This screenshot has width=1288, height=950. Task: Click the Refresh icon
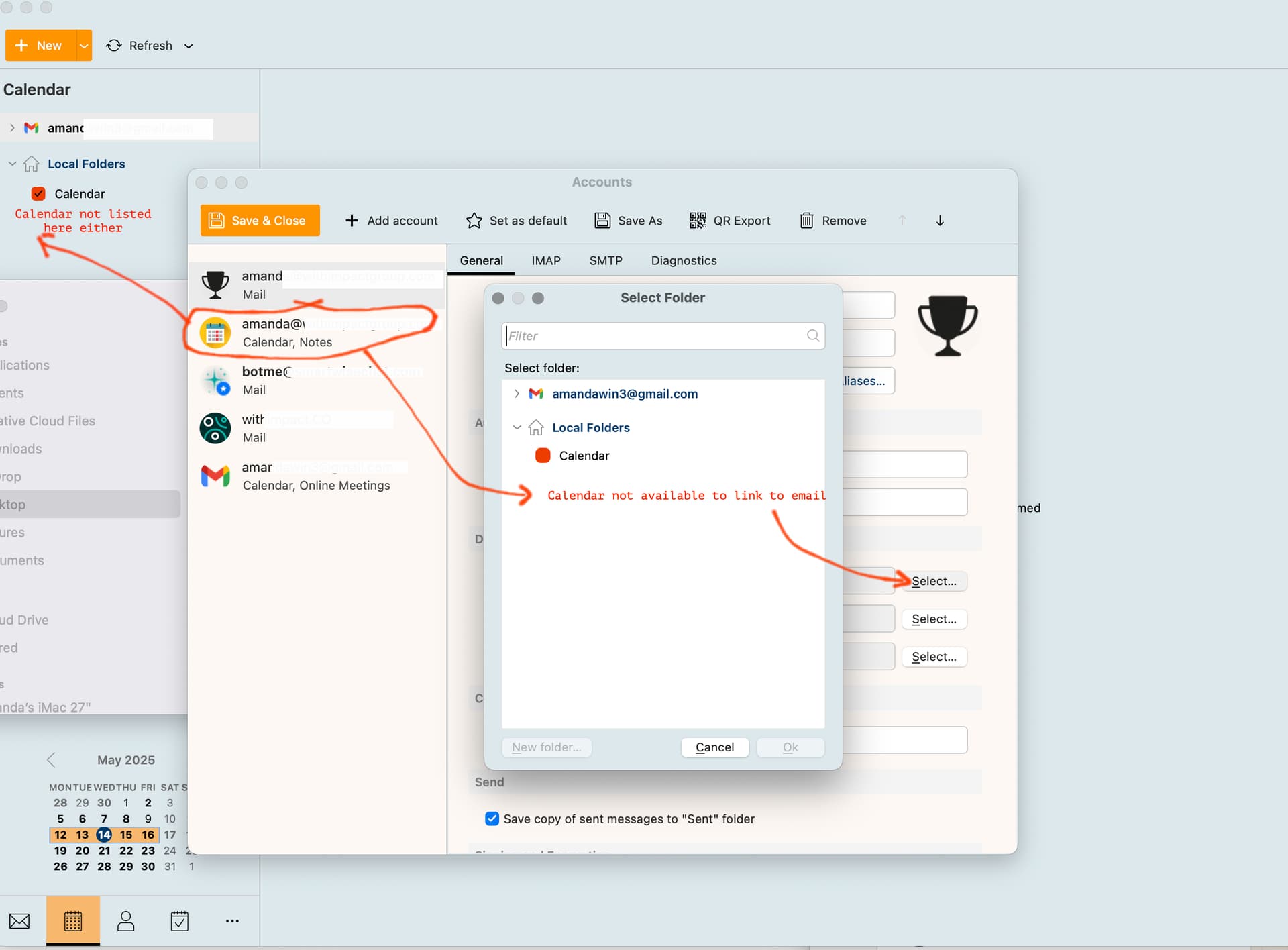pos(114,46)
